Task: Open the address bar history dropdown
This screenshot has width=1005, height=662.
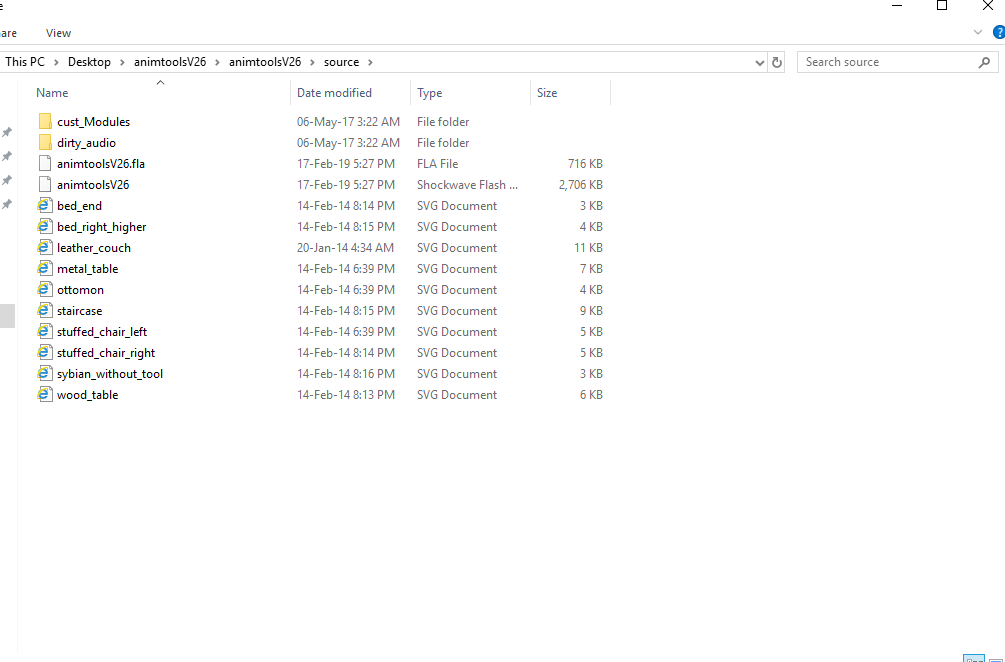Action: tap(759, 62)
